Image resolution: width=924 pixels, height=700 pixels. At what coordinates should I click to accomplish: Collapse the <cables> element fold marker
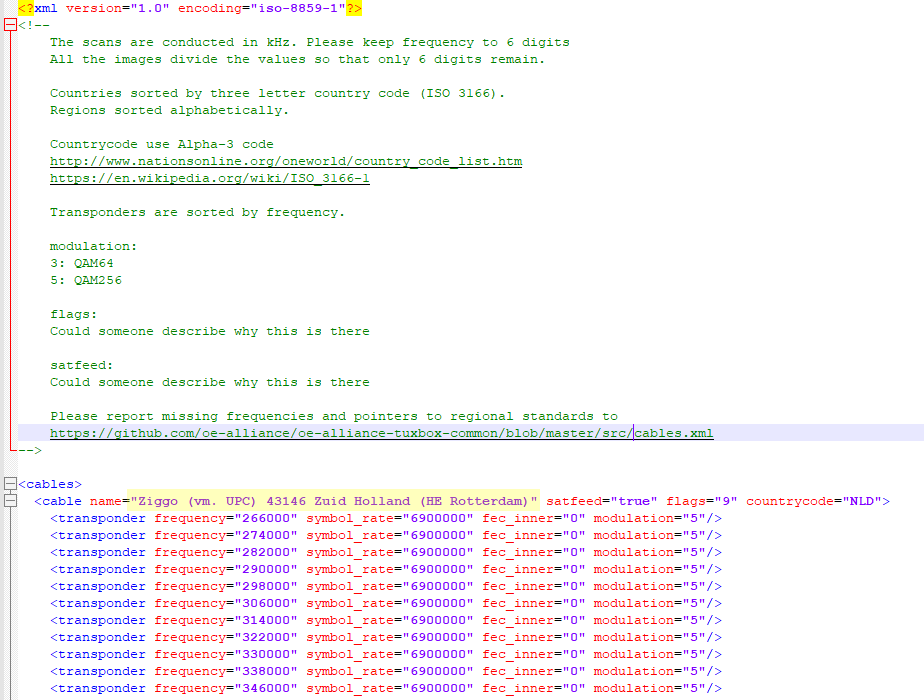point(10,484)
